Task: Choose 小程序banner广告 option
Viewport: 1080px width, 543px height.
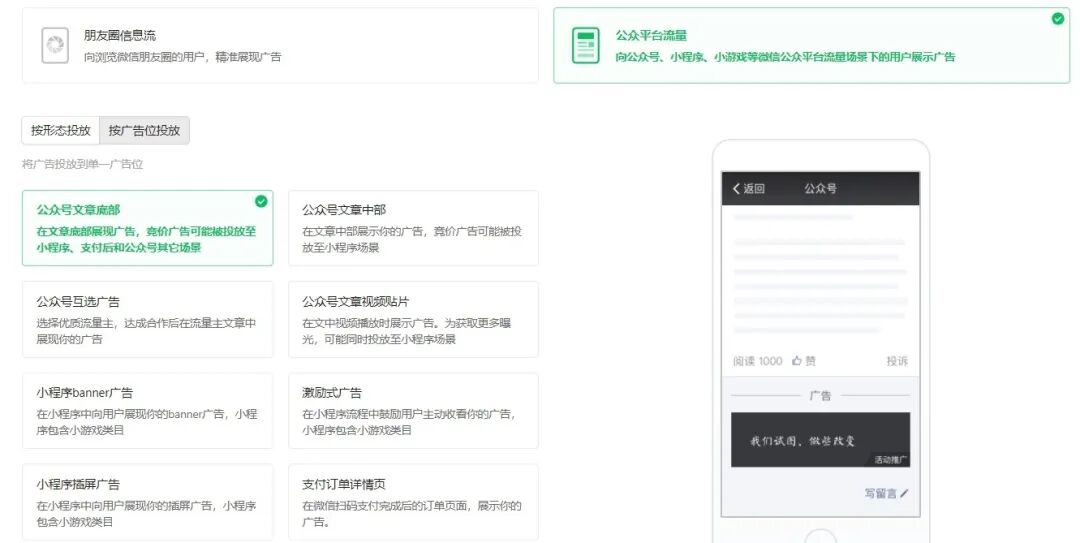Action: 147,411
